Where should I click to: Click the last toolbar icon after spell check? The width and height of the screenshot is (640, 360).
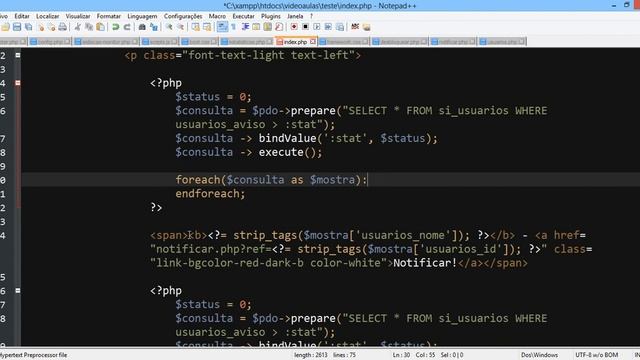(367, 27)
